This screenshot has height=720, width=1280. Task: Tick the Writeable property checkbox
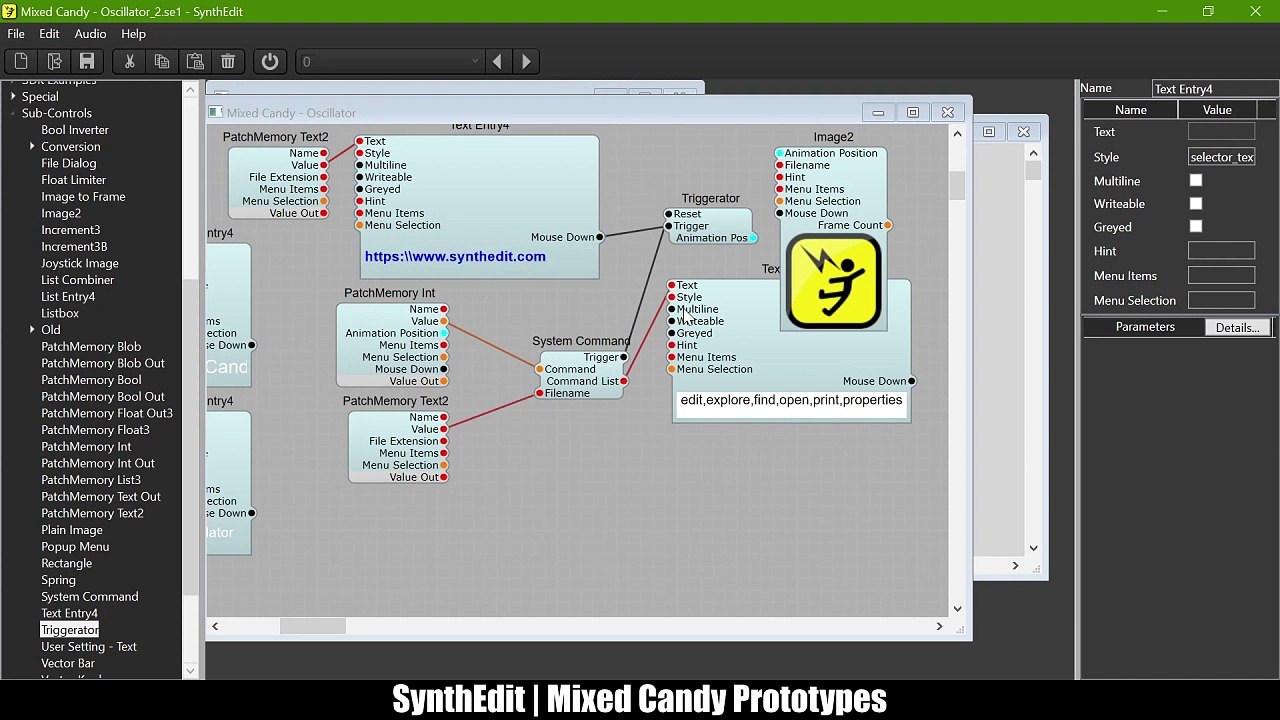coord(1196,204)
